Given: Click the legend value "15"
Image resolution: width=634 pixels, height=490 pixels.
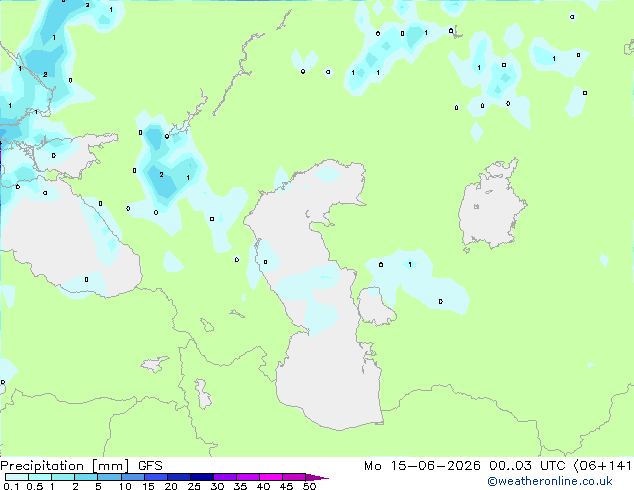Looking at the screenshot, I should coord(148,486).
